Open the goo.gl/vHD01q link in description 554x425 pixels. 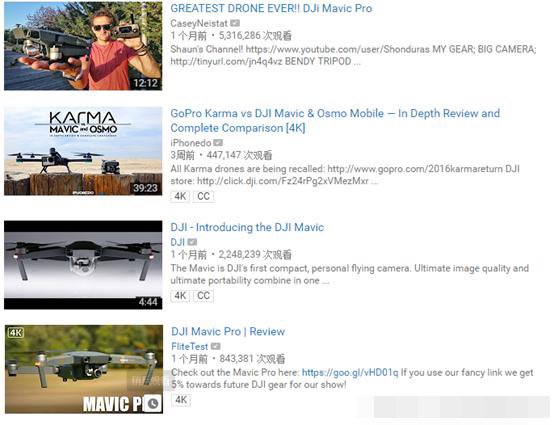pyautogui.click(x=350, y=372)
